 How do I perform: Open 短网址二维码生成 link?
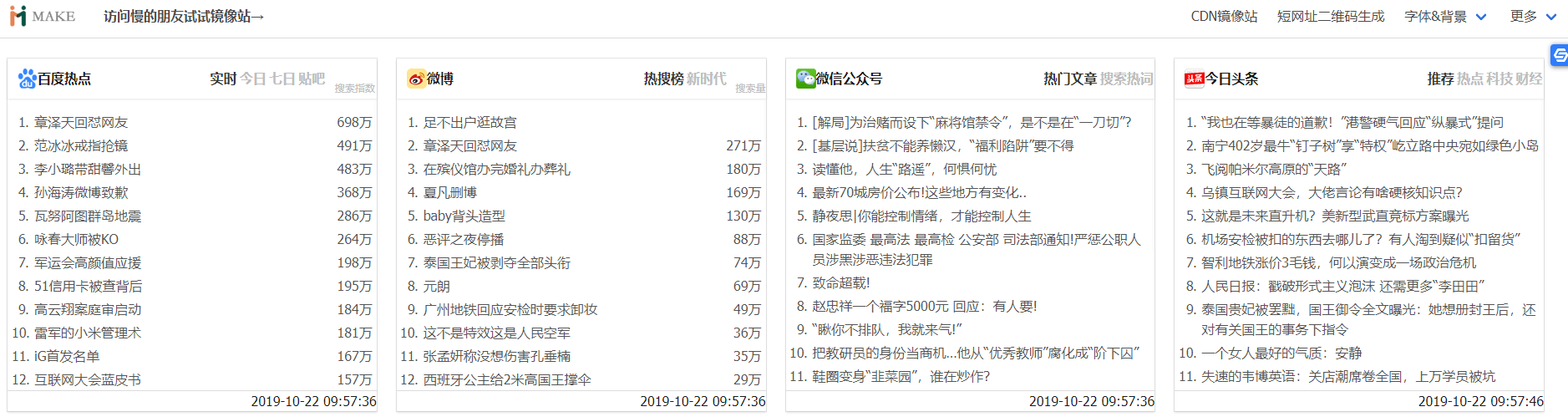1330,17
